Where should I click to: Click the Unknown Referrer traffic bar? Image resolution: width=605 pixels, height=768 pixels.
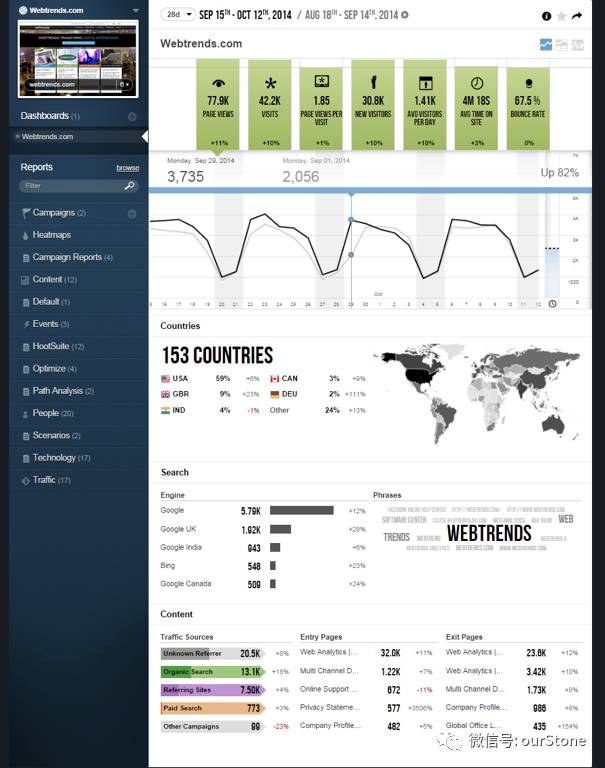tap(213, 653)
